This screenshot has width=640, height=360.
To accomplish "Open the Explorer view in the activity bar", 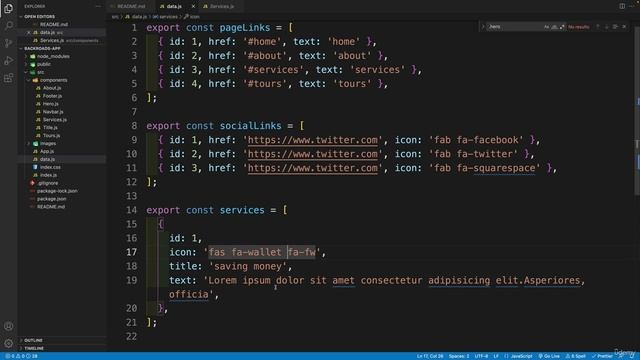I will click(x=8, y=8).
